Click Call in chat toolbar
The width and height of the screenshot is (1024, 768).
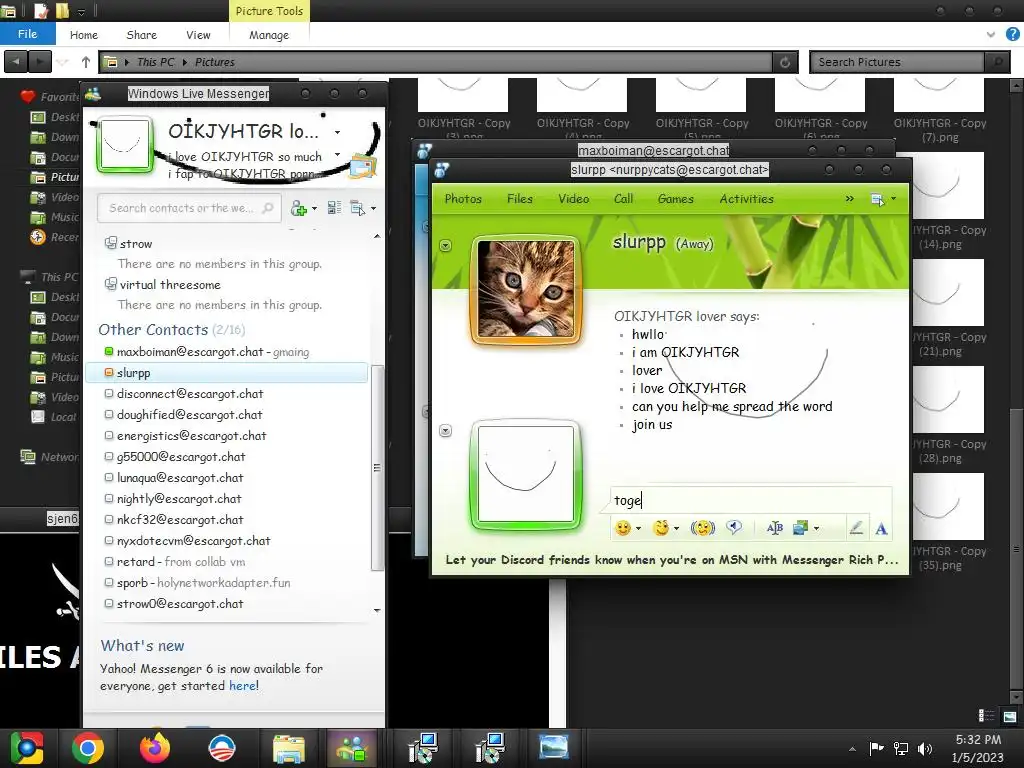coord(623,199)
